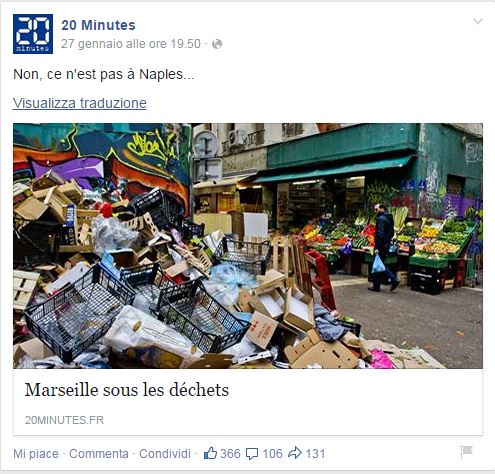Click the report flag icon
Viewport: 495px width, 474px height.
(x=466, y=452)
